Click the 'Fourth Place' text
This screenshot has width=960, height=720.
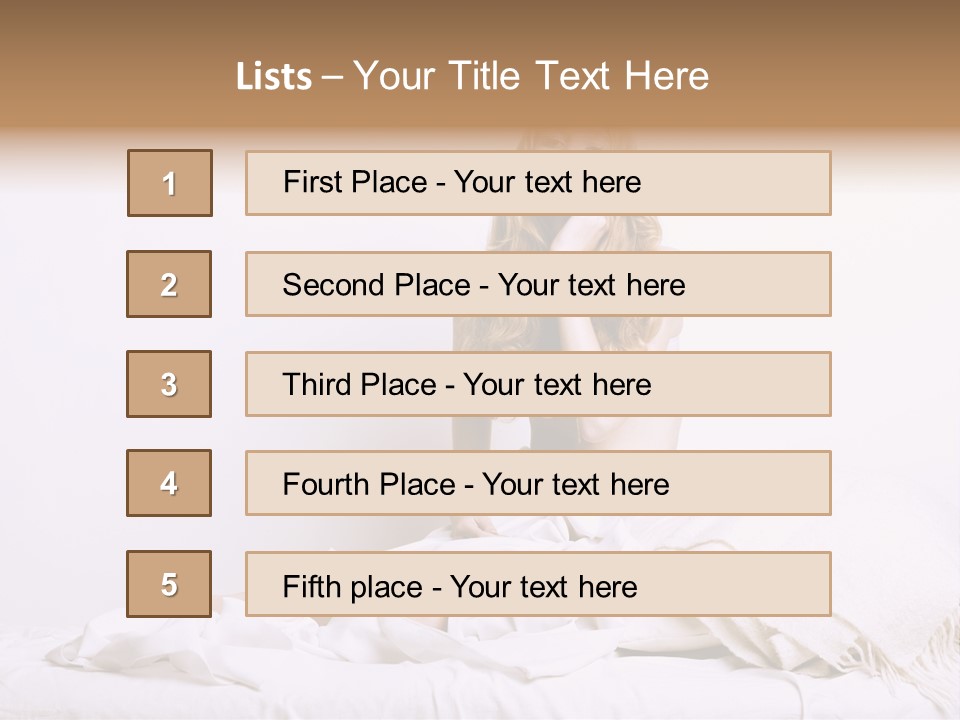click(x=369, y=484)
